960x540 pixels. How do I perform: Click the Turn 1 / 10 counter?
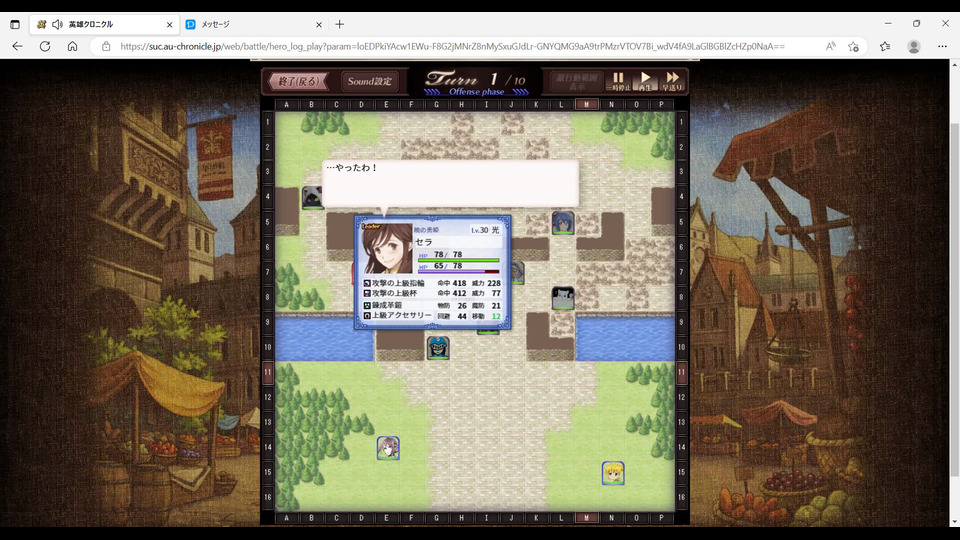(x=476, y=79)
